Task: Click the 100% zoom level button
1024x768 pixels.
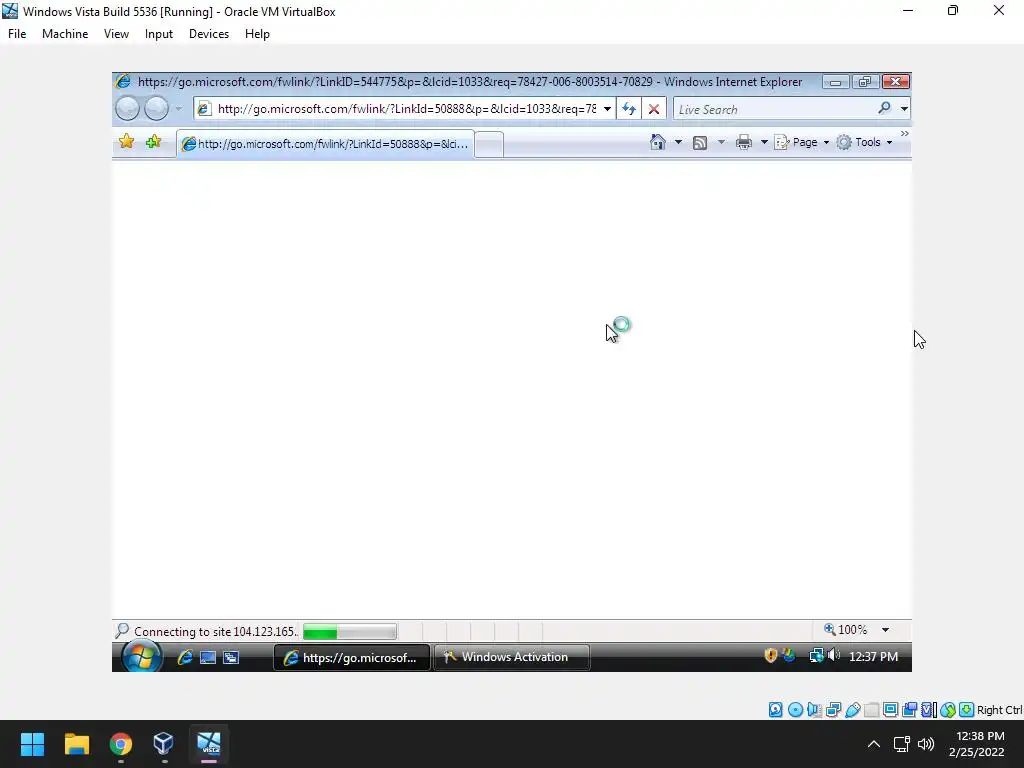Action: (846, 630)
